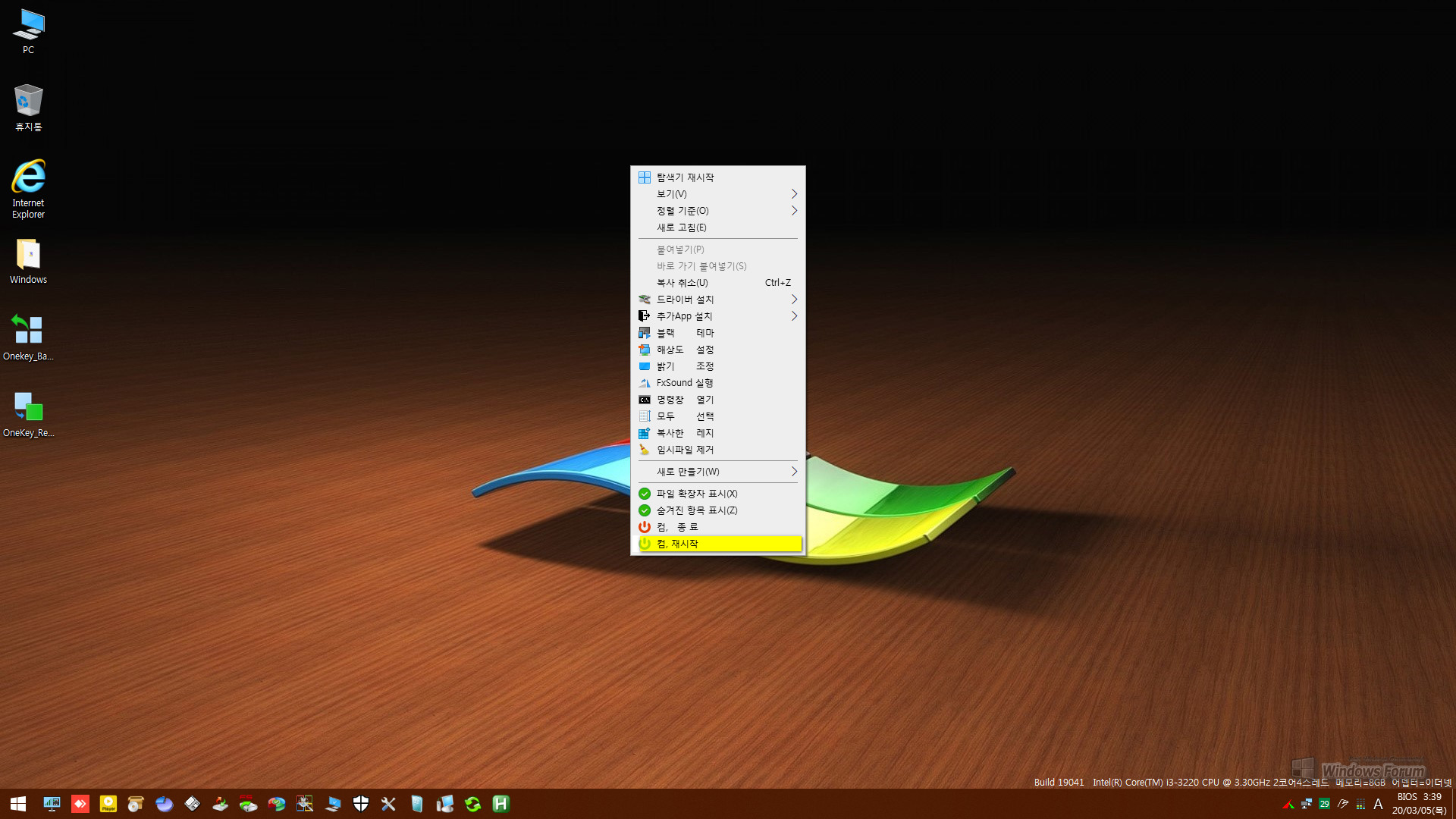
Task: Click the laptop with checkmark taskbar icon
Action: (333, 804)
